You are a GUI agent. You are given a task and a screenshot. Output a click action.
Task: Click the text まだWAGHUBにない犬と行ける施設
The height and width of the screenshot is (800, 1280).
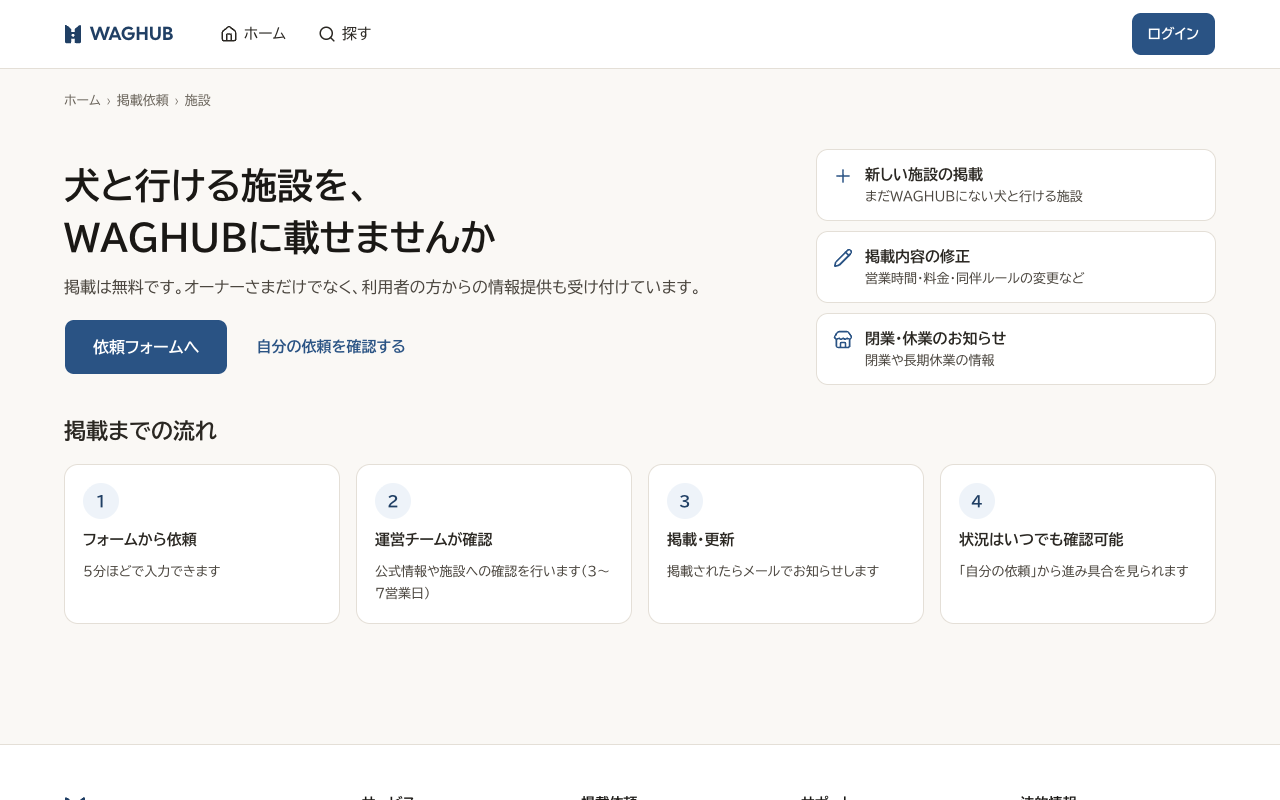coord(974,196)
